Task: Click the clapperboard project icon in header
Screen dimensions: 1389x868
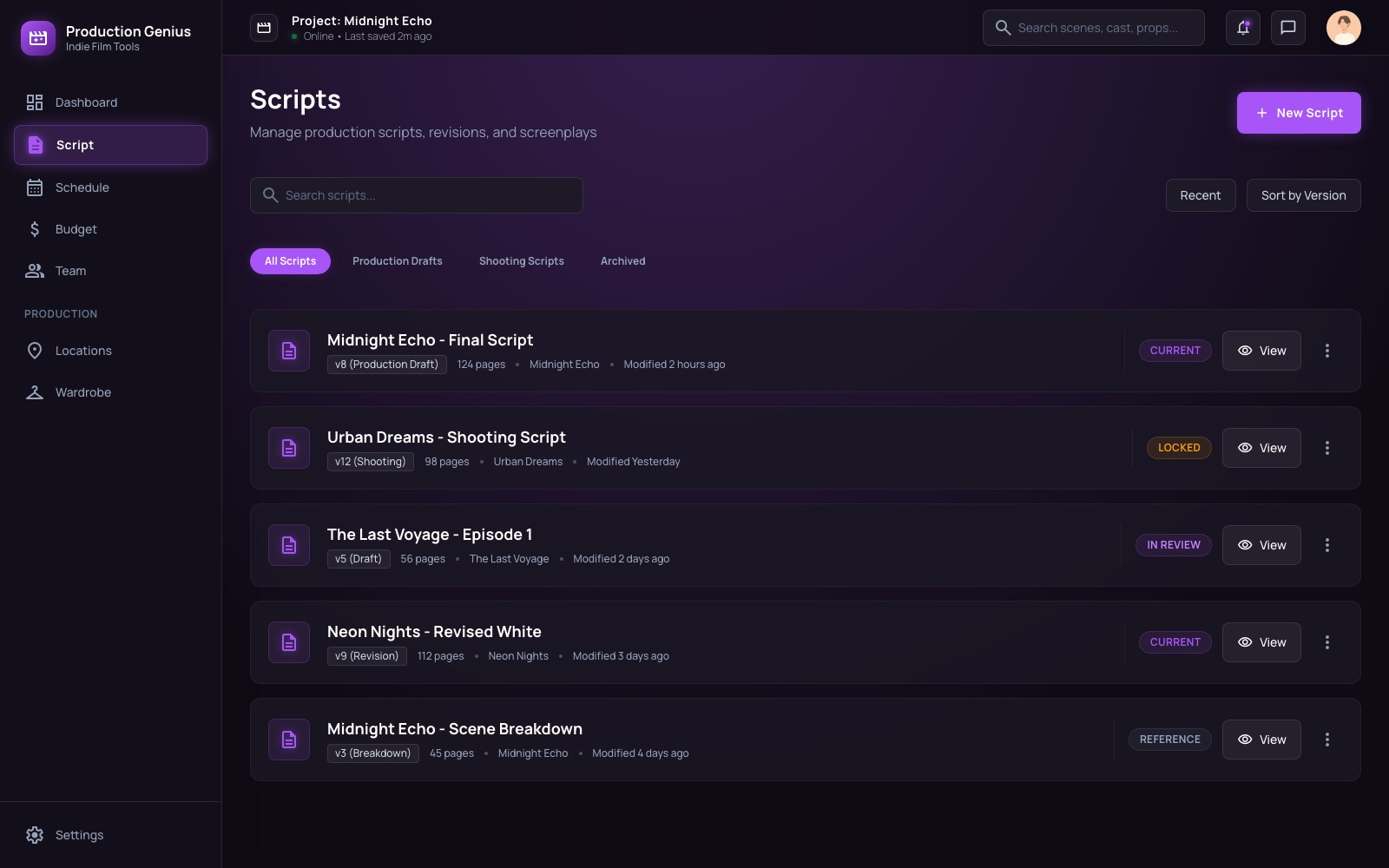Action: click(x=264, y=28)
